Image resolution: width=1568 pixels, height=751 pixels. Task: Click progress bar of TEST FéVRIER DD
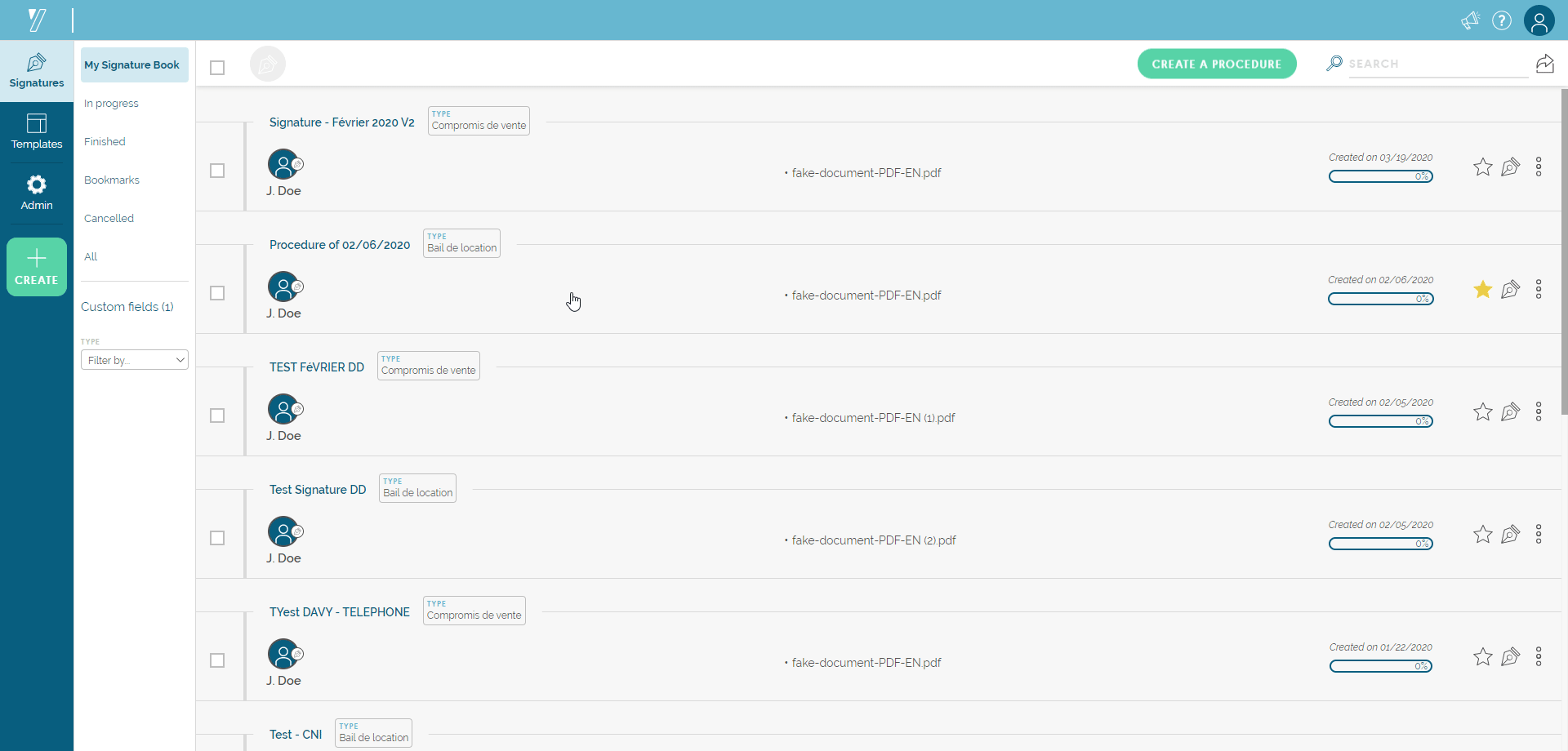click(1381, 421)
